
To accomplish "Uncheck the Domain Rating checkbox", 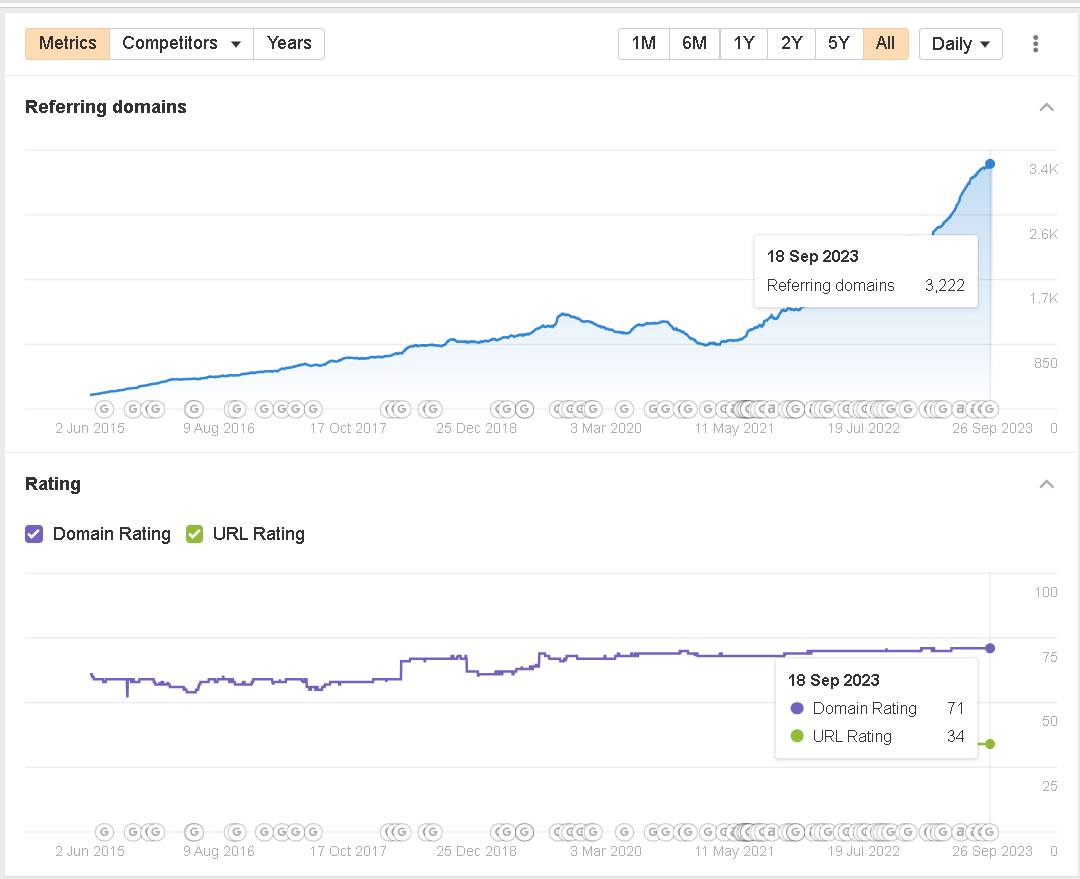I will 35,534.
